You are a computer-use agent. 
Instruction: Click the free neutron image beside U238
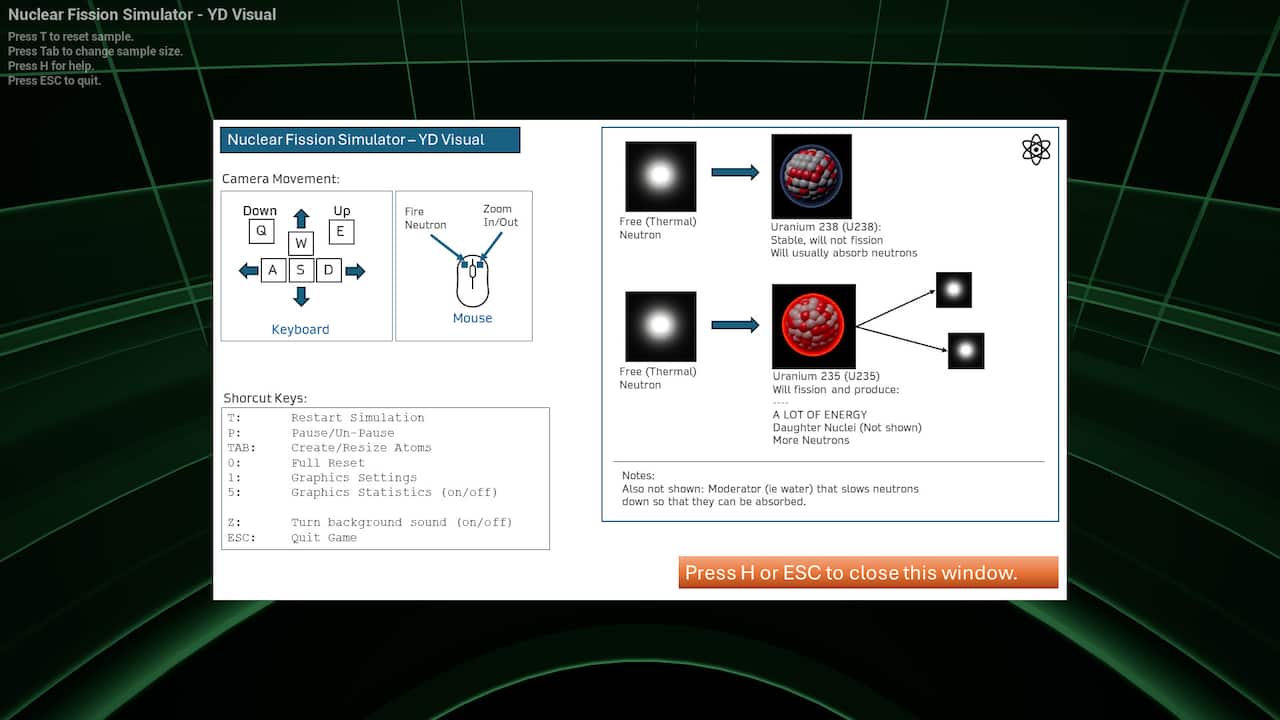660,176
